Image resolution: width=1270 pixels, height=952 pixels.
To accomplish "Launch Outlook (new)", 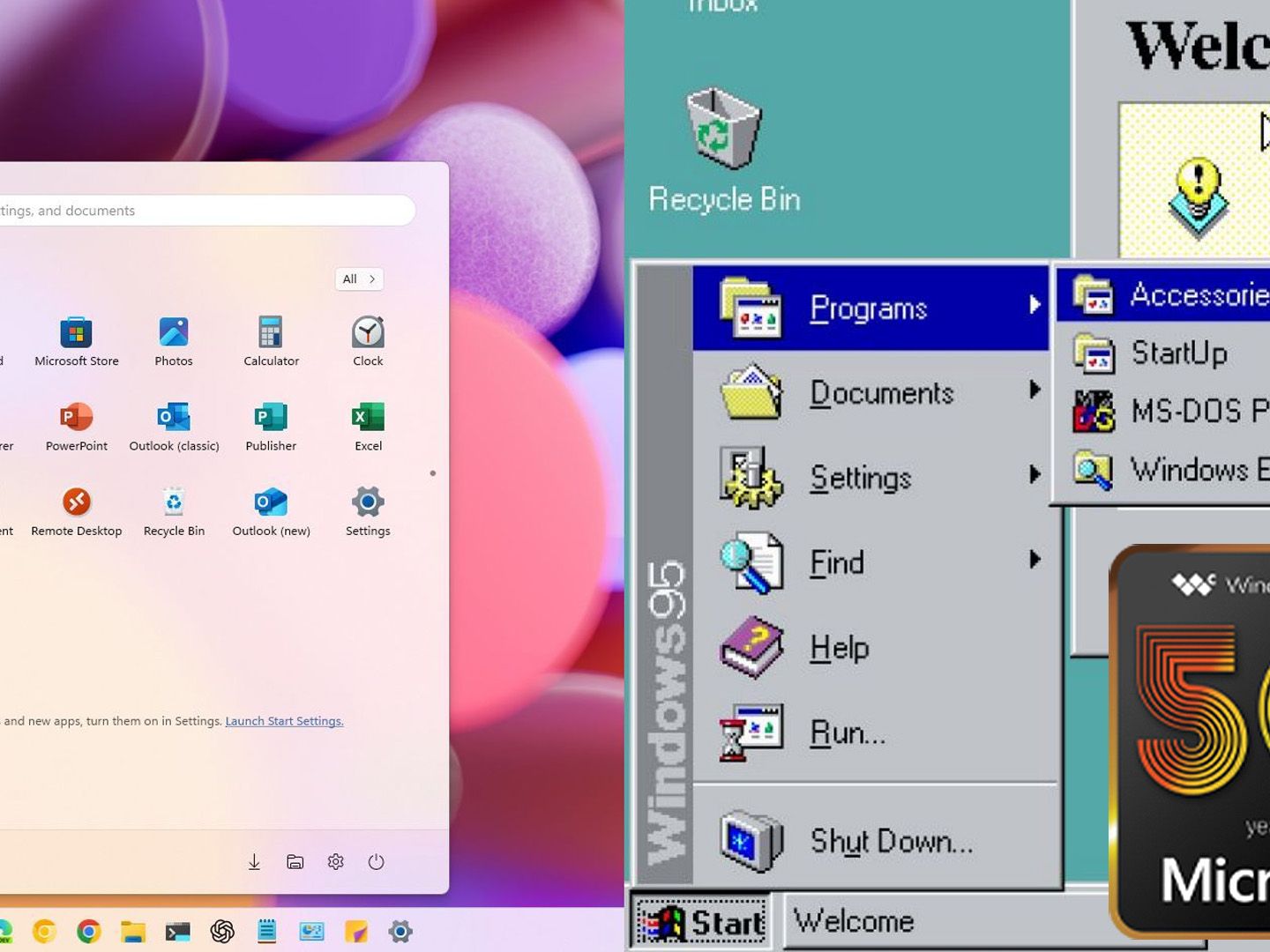I will [x=271, y=511].
